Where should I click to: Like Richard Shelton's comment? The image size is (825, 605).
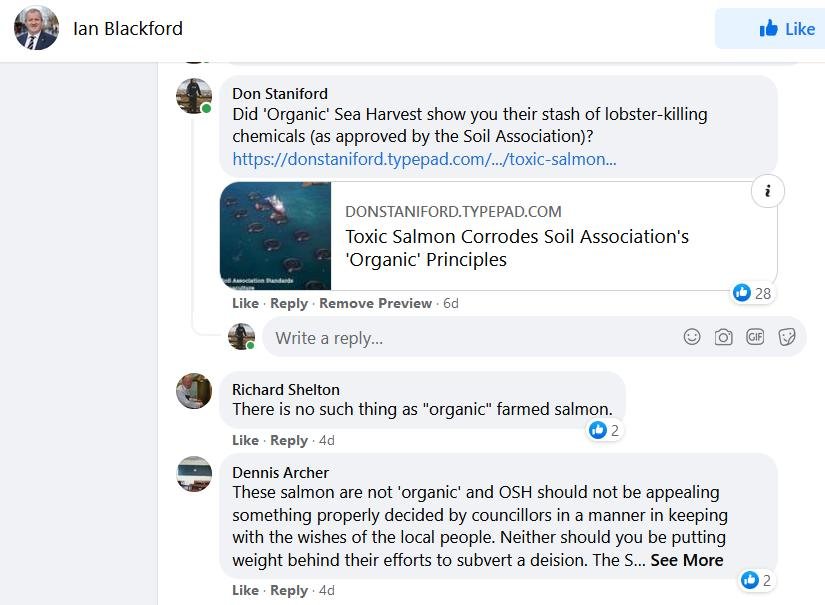click(x=245, y=440)
